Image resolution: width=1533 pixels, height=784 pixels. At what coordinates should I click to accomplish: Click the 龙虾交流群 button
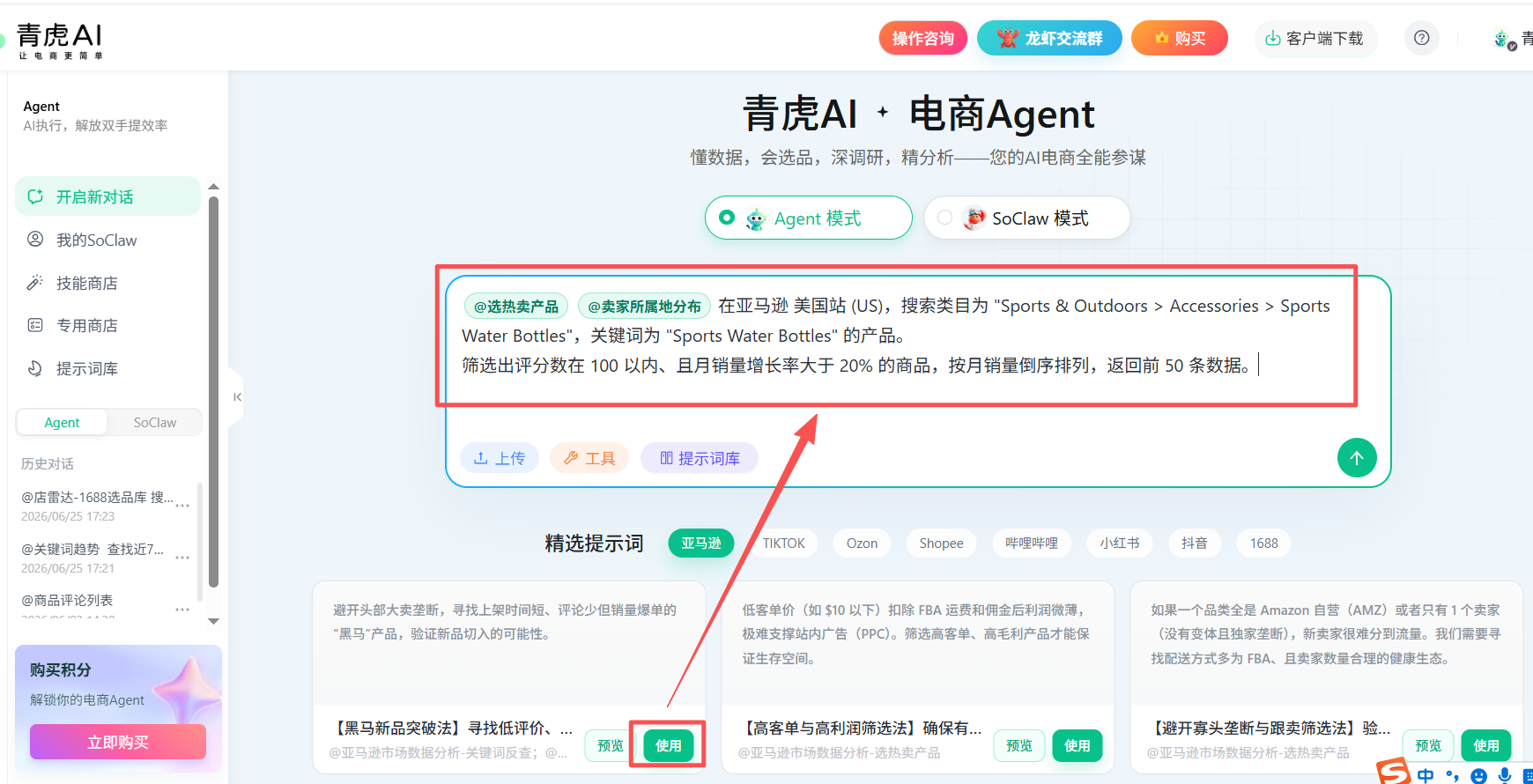coord(1049,38)
